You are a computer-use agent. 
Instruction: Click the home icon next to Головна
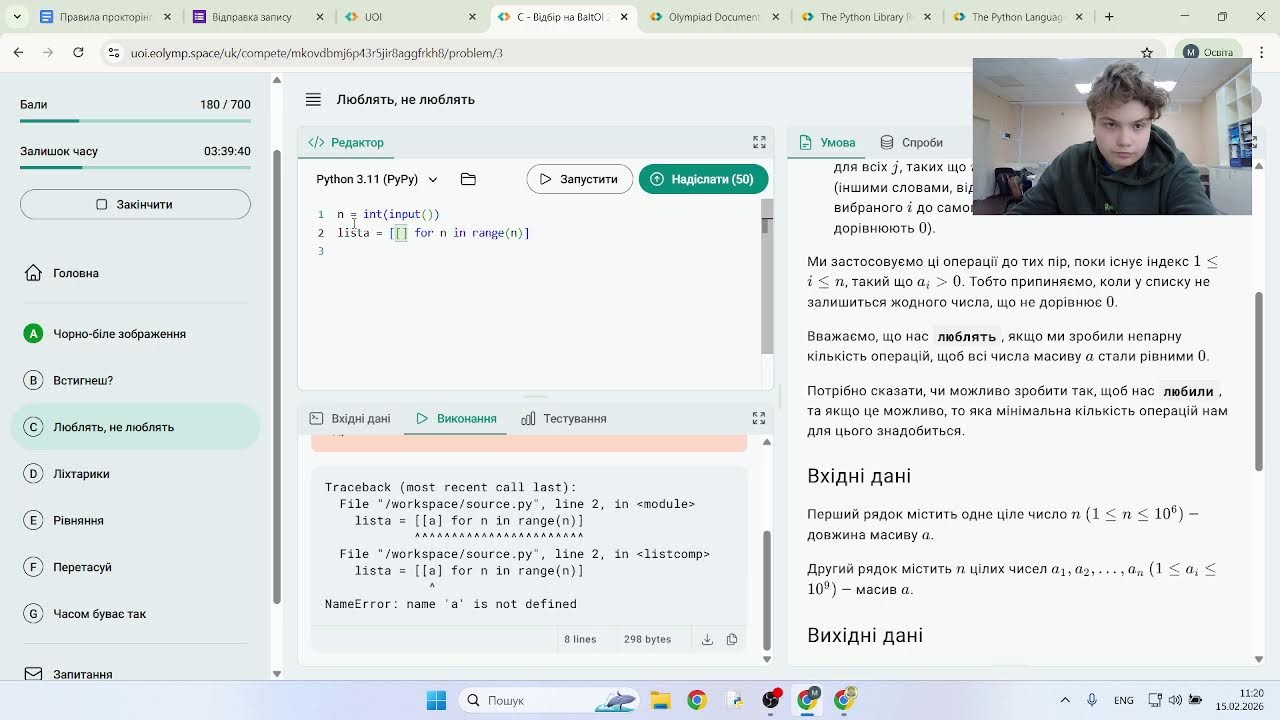tap(33, 273)
